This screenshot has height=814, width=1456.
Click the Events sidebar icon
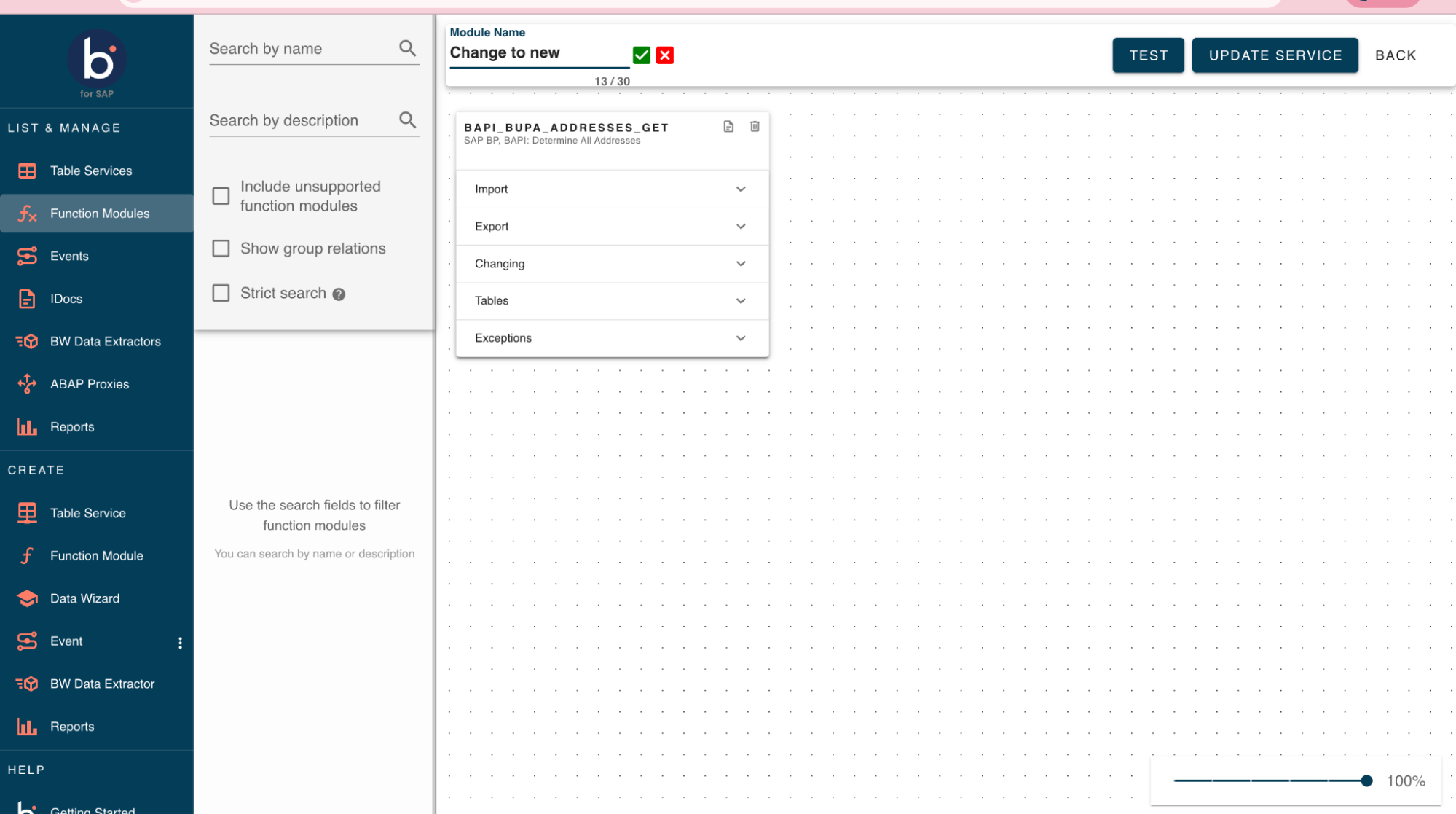click(x=27, y=256)
